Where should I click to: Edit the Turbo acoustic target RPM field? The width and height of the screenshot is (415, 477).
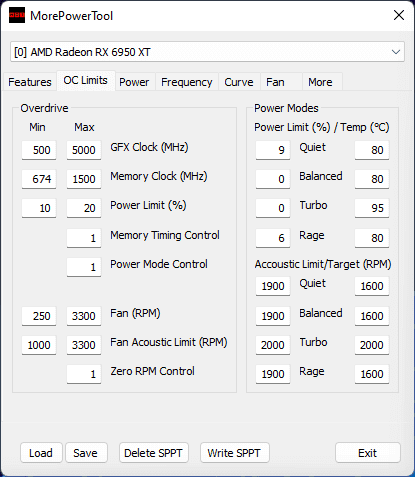pos(372,345)
